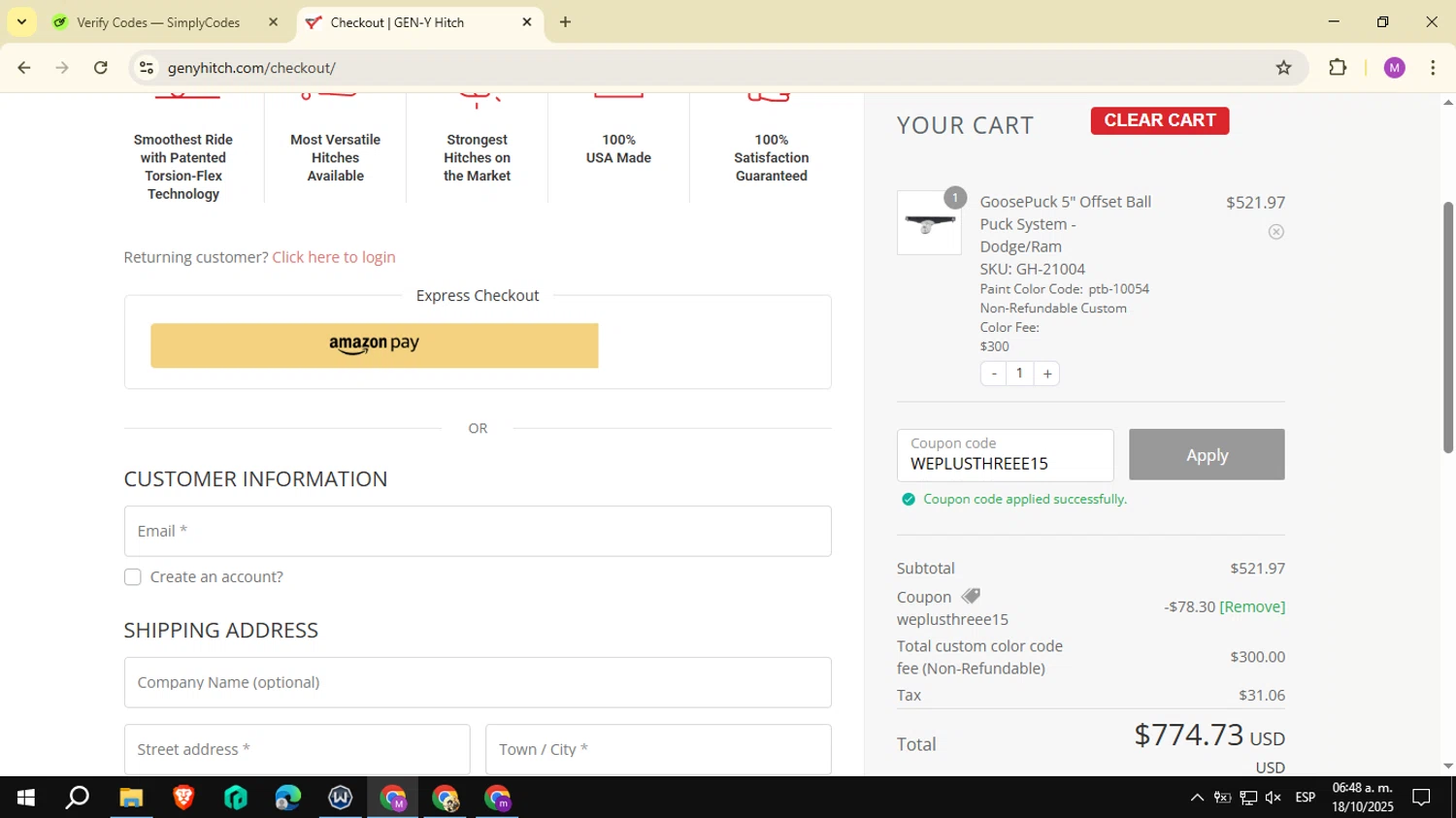The width and height of the screenshot is (1456, 818).
Task: Remove GoosePuck item with circled x icon
Action: [x=1276, y=232]
